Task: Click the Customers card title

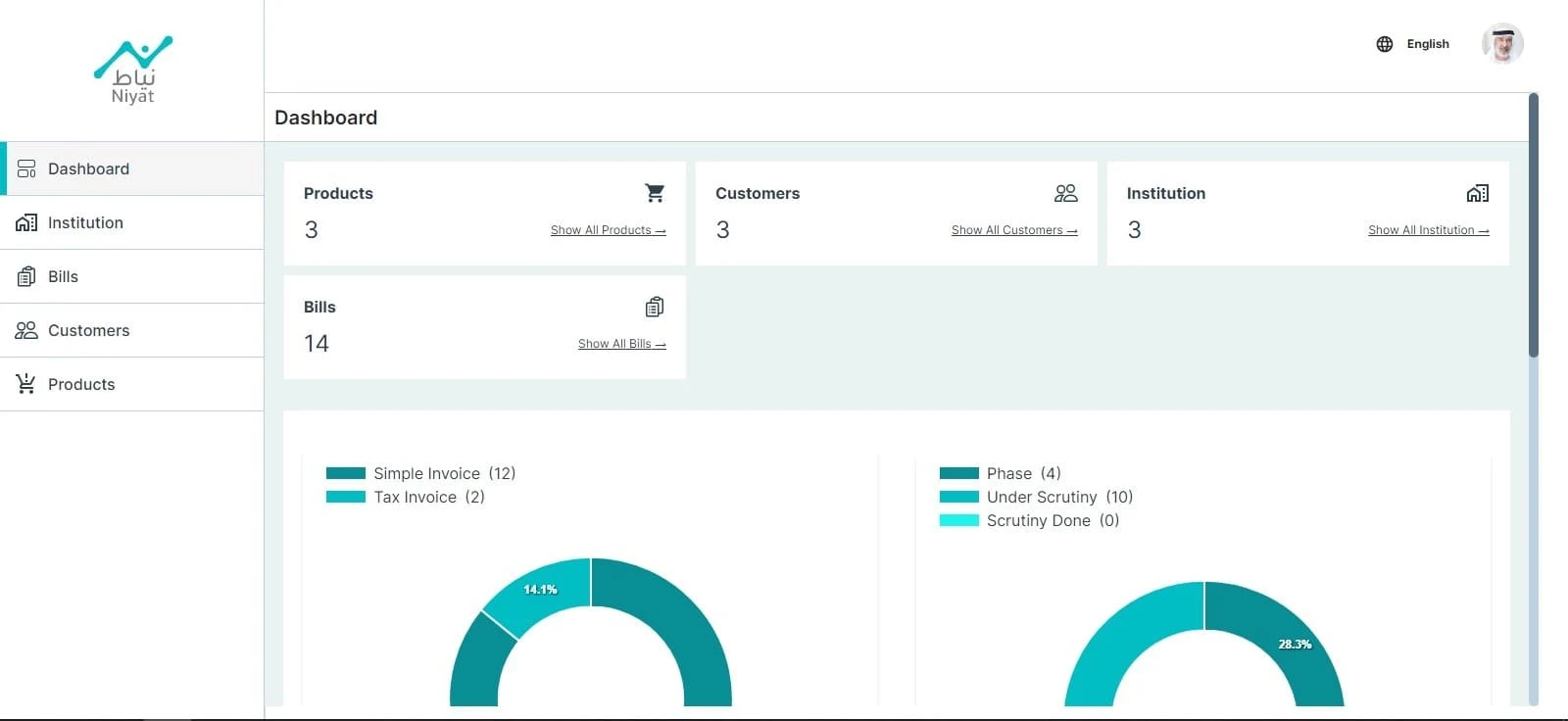Action: pyautogui.click(x=758, y=193)
